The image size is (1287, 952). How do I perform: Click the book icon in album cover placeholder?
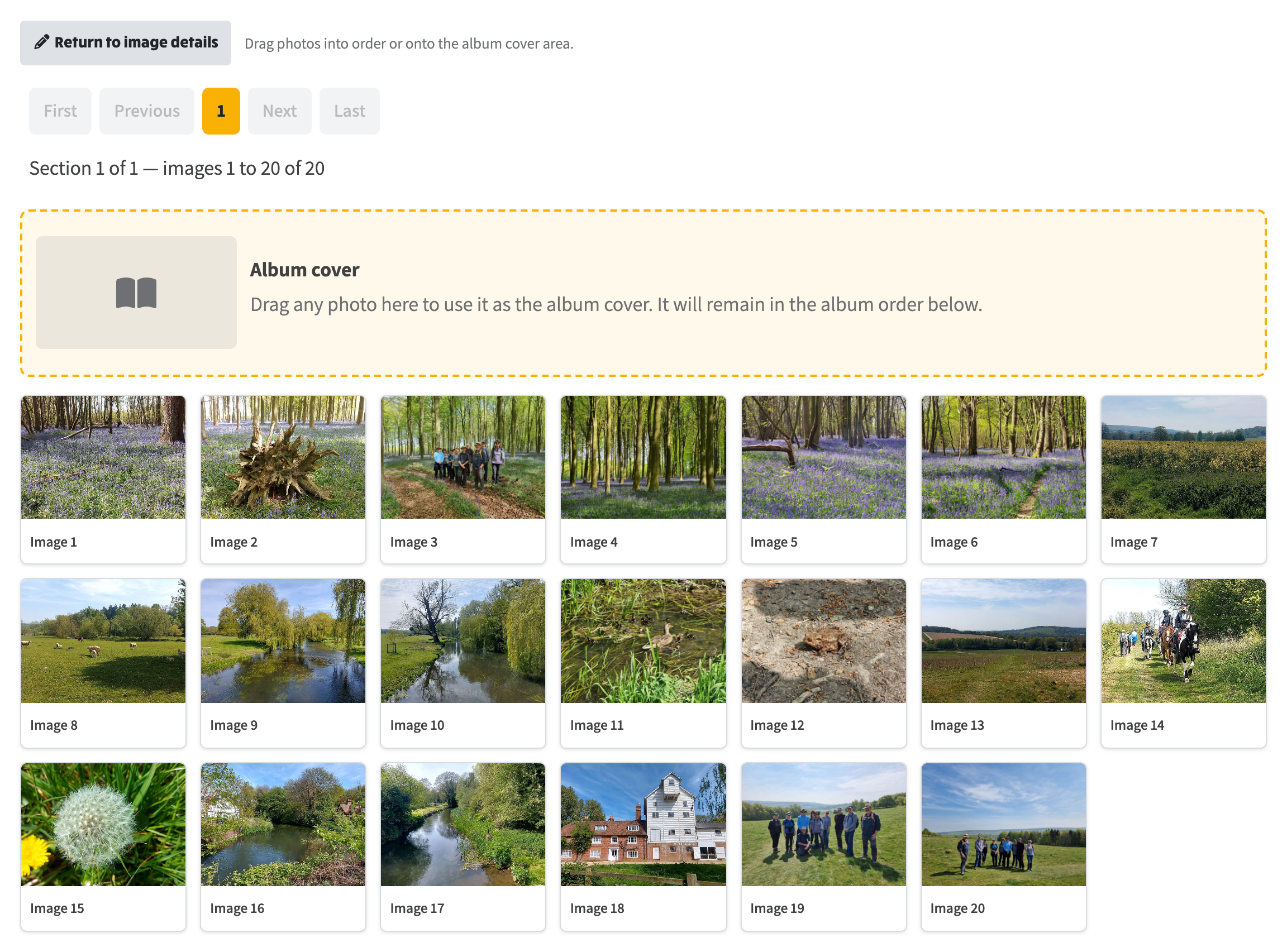[136, 293]
